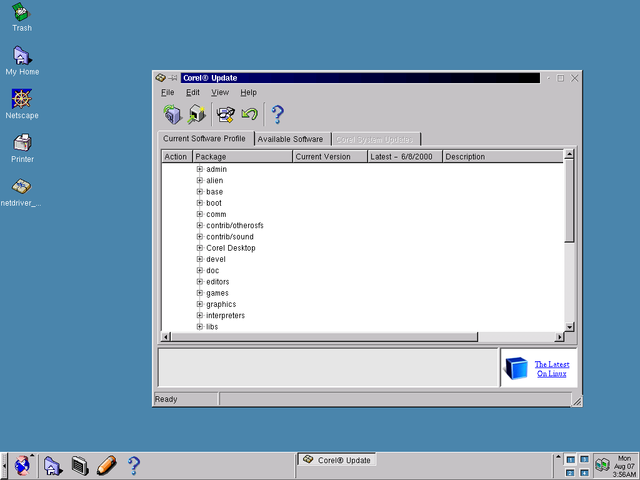
Task: Select the Netscape desktop icon
Action: coord(22,104)
